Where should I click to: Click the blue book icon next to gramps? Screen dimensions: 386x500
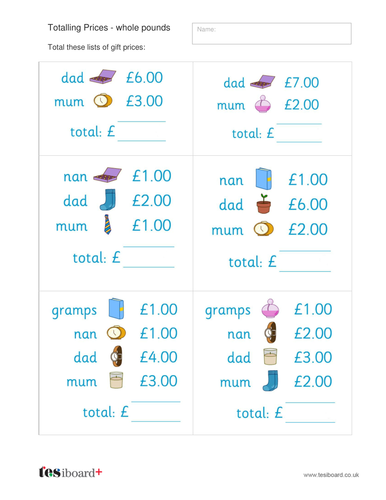coord(116,309)
